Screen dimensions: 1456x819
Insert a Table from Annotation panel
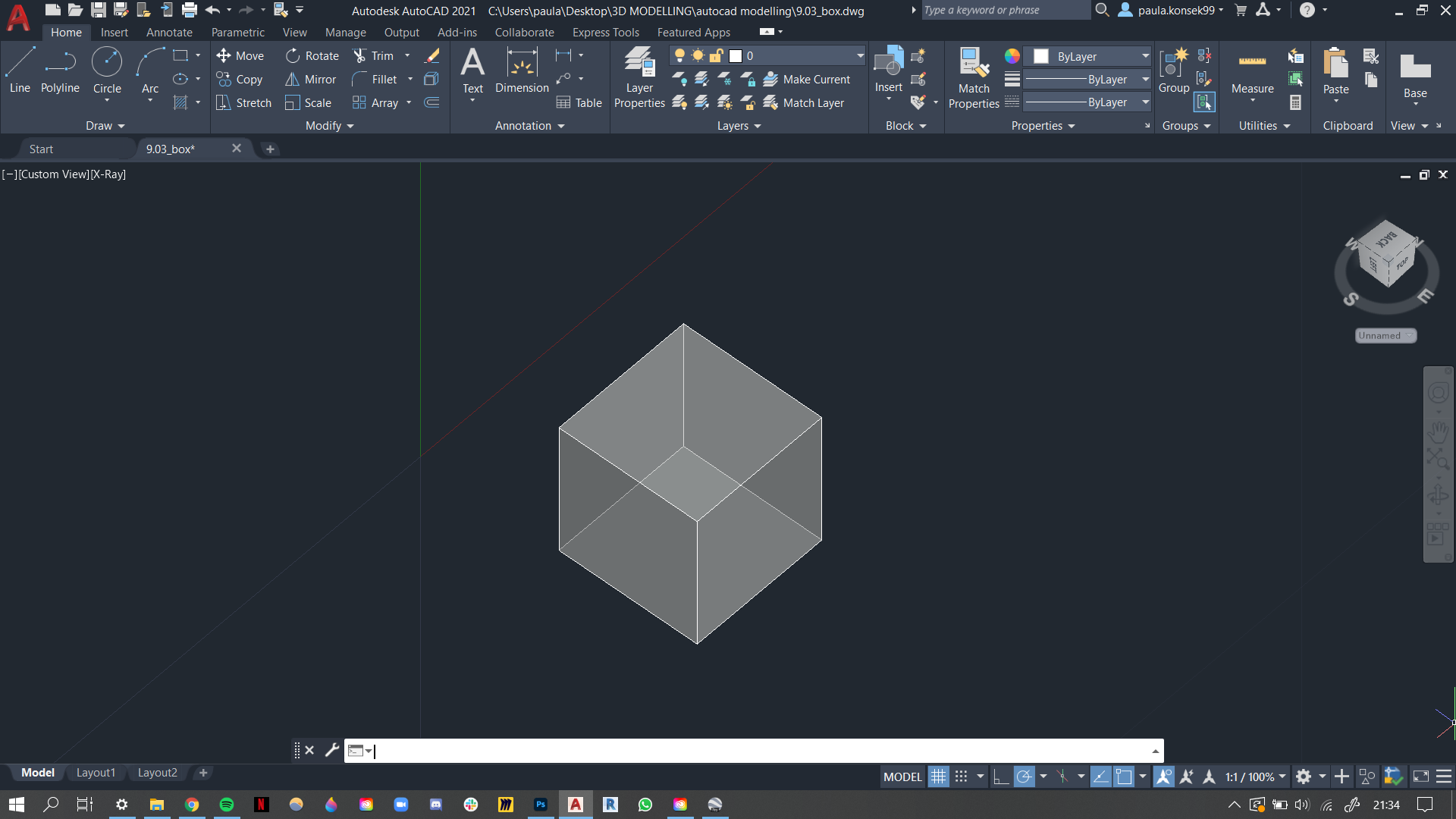[579, 102]
